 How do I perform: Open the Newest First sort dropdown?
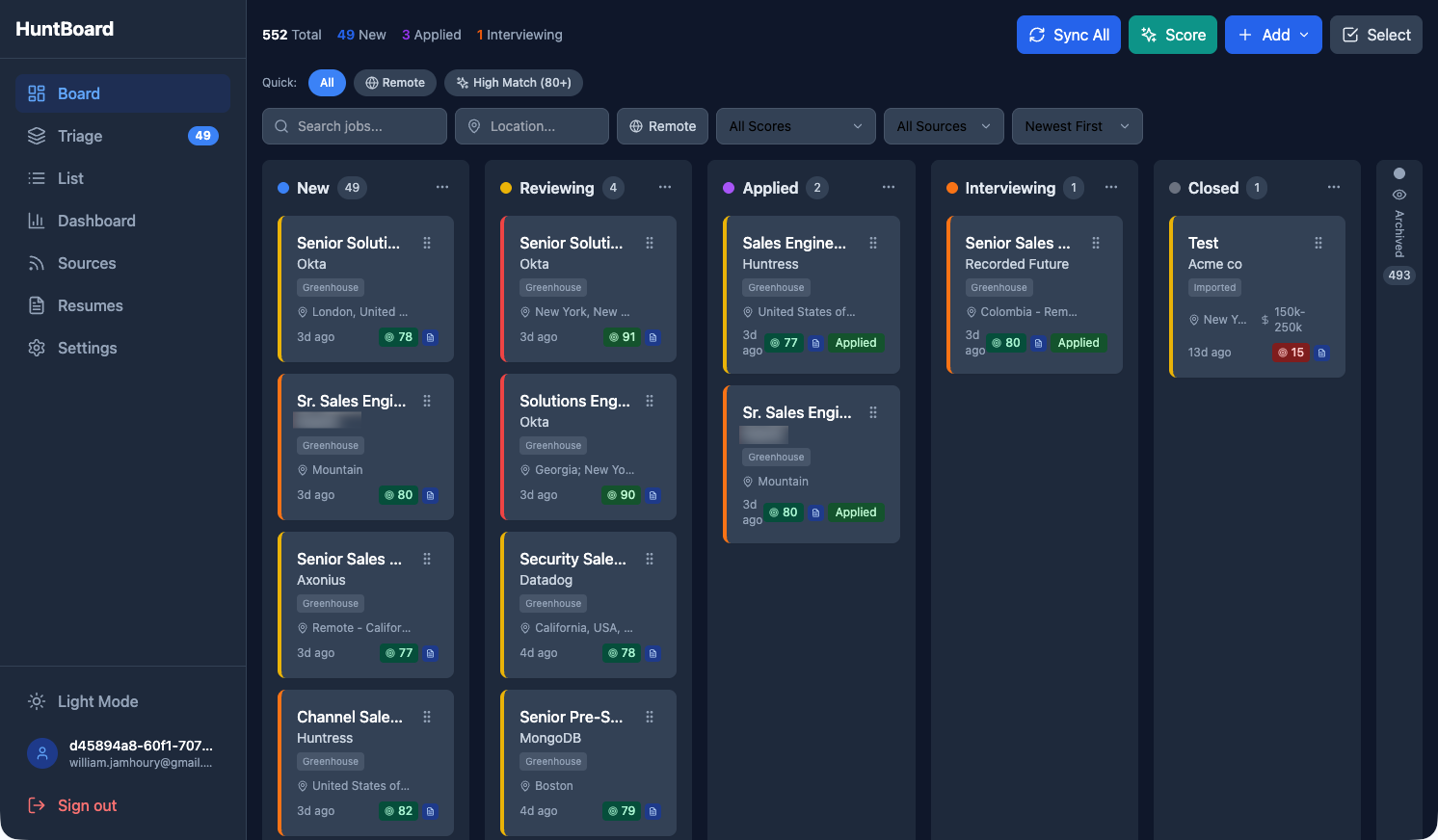pos(1077,126)
